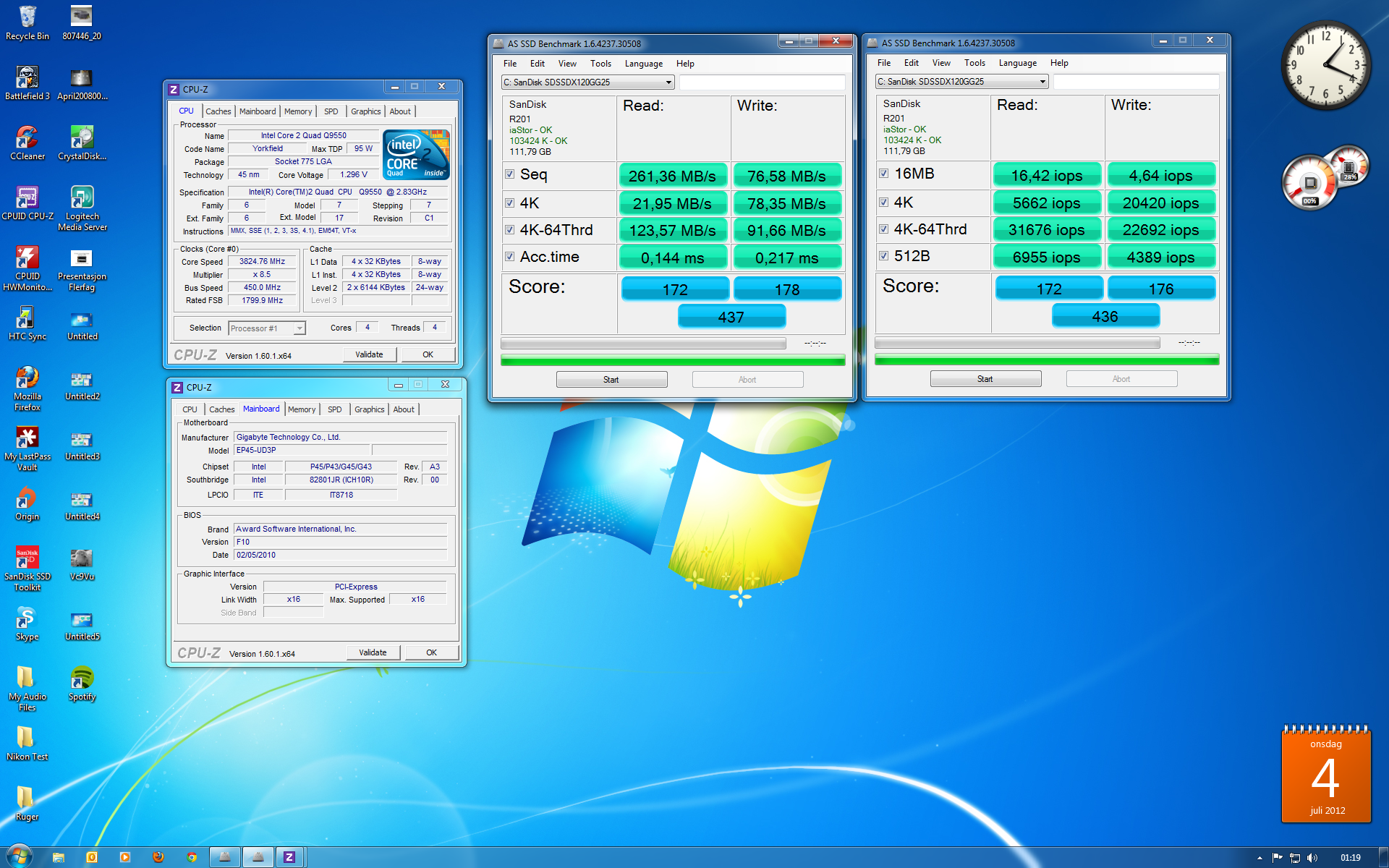
Task: Expand Processor #1 selection dropdown
Action: tap(267, 328)
